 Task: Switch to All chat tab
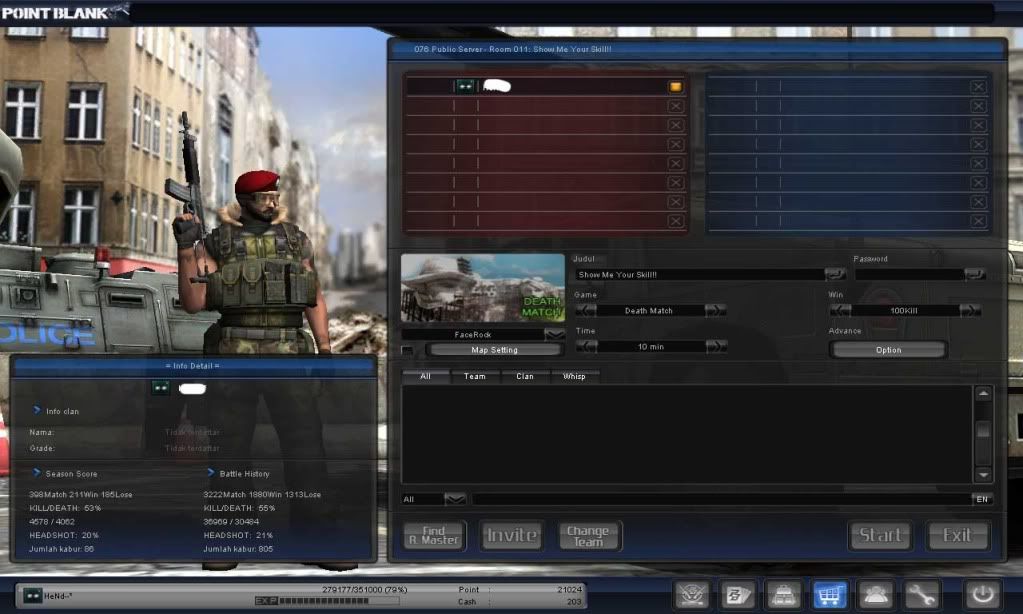[x=425, y=376]
